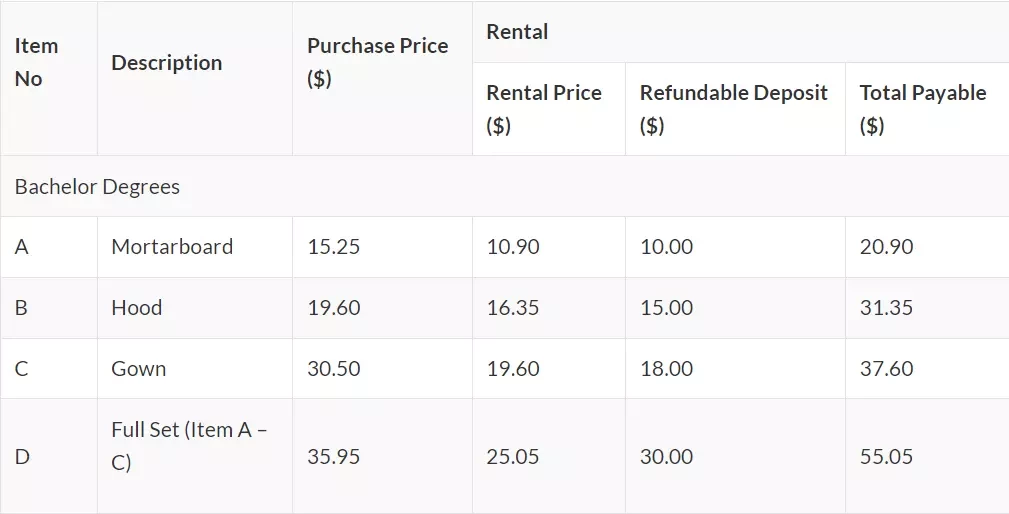Click the Rental group header
This screenshot has width=1009, height=514.
click(x=741, y=32)
